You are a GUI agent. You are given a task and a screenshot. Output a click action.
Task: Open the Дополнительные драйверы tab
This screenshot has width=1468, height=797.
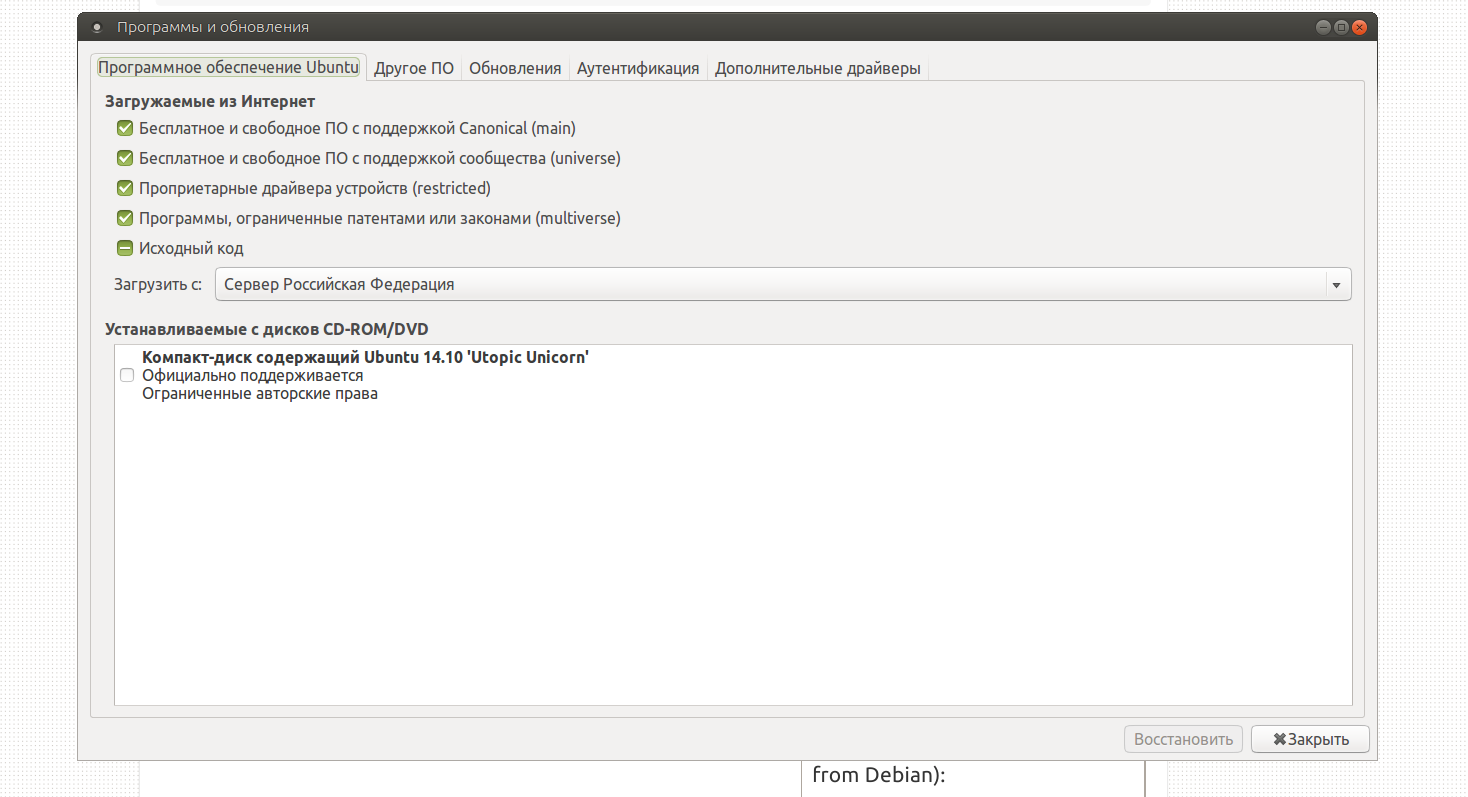(818, 68)
